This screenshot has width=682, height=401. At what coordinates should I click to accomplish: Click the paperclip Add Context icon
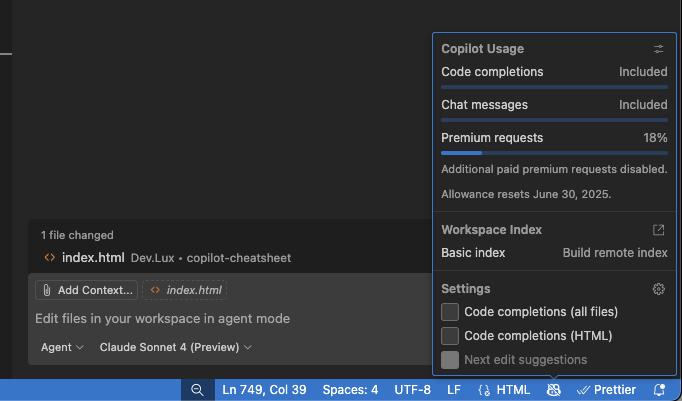[47, 290]
